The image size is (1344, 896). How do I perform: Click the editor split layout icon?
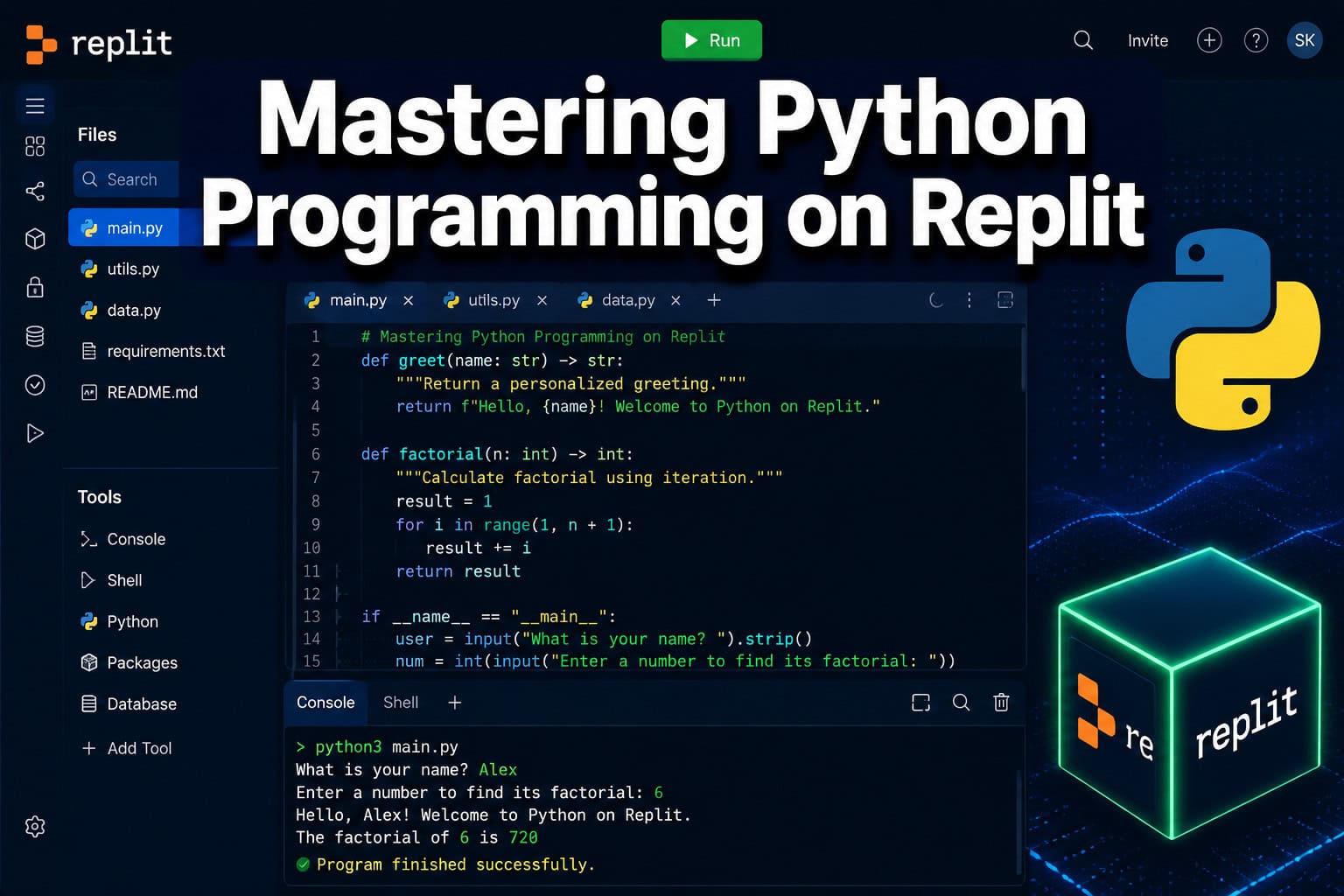click(x=1005, y=300)
